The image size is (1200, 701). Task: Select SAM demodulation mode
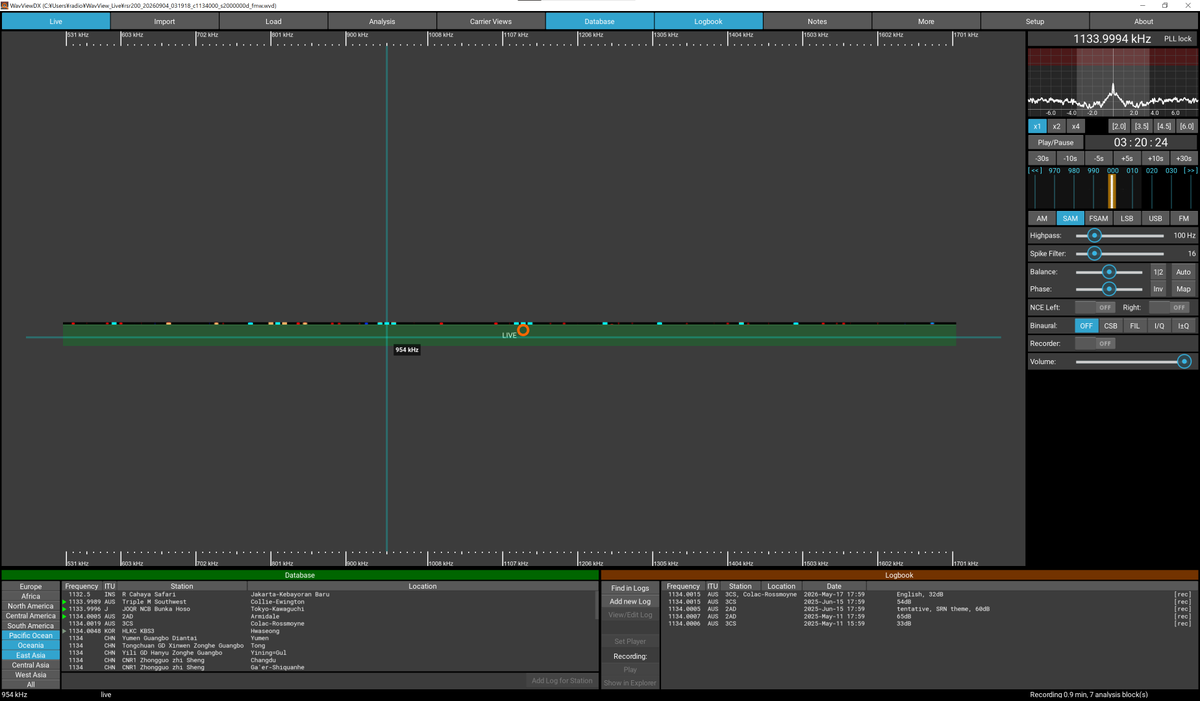(1071, 218)
